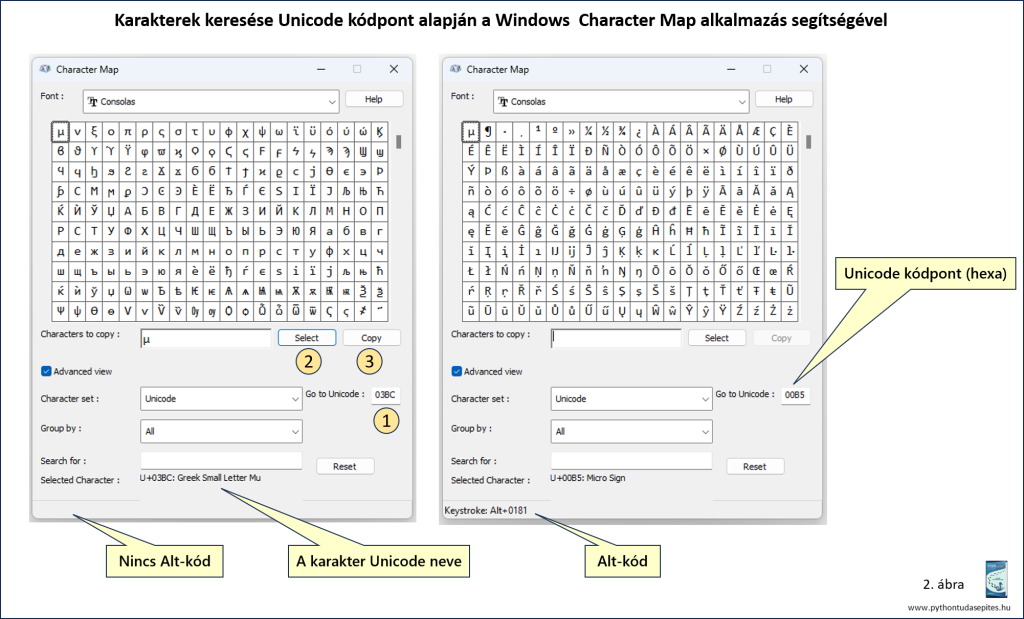Click the Copy button in the left window

[371, 338]
